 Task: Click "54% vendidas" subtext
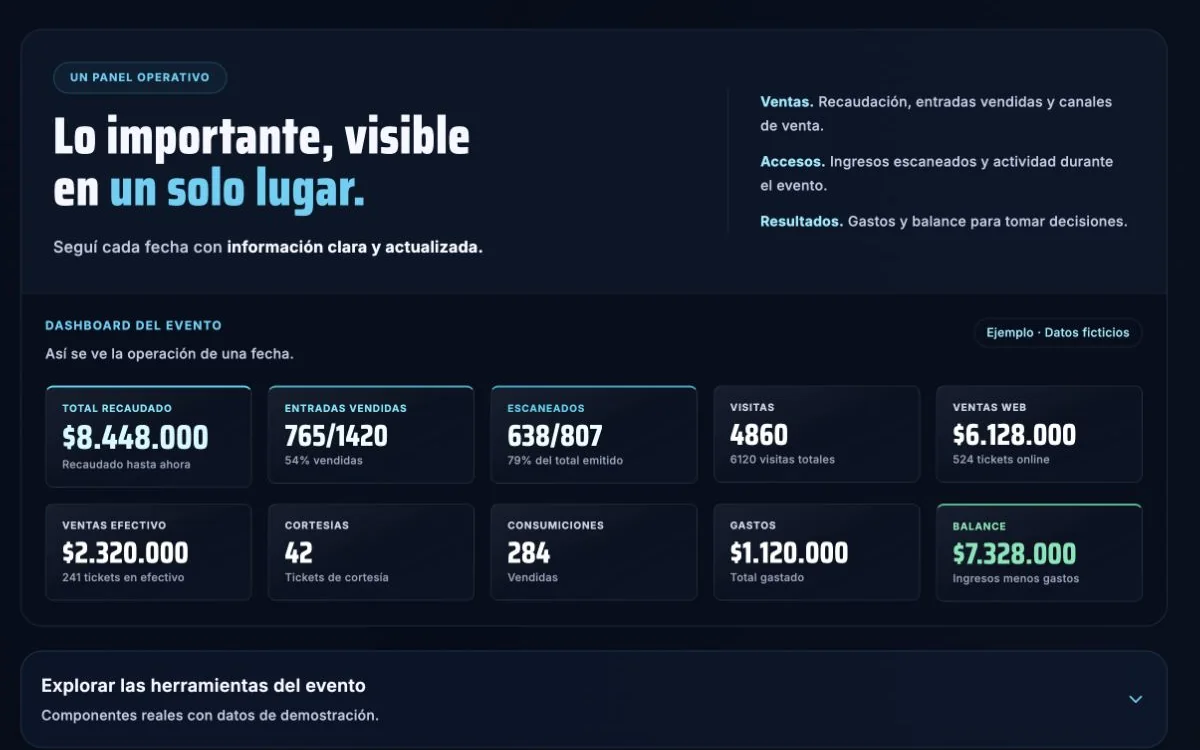pyautogui.click(x=324, y=461)
